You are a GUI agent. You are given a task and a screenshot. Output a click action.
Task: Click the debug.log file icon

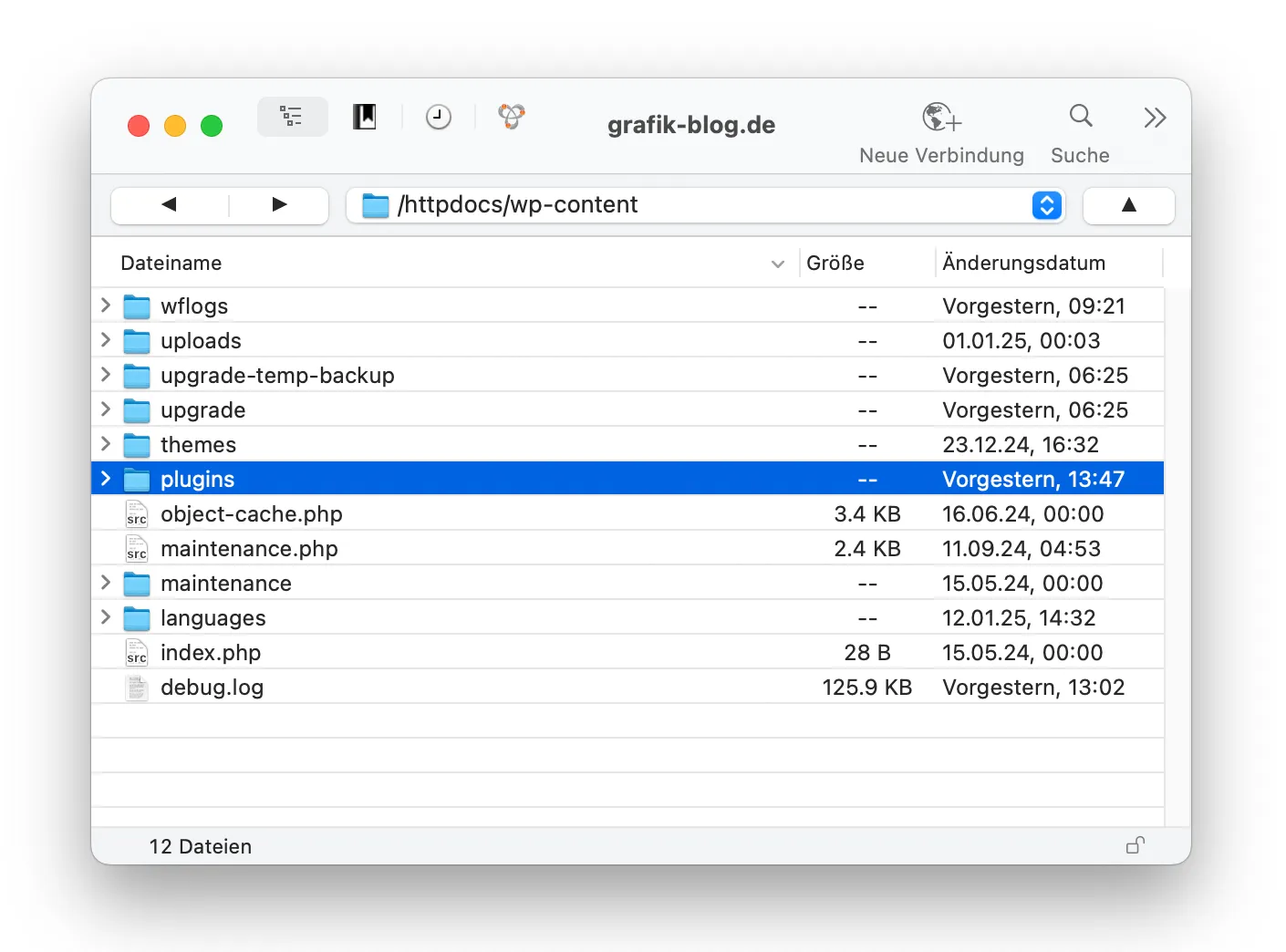point(137,688)
